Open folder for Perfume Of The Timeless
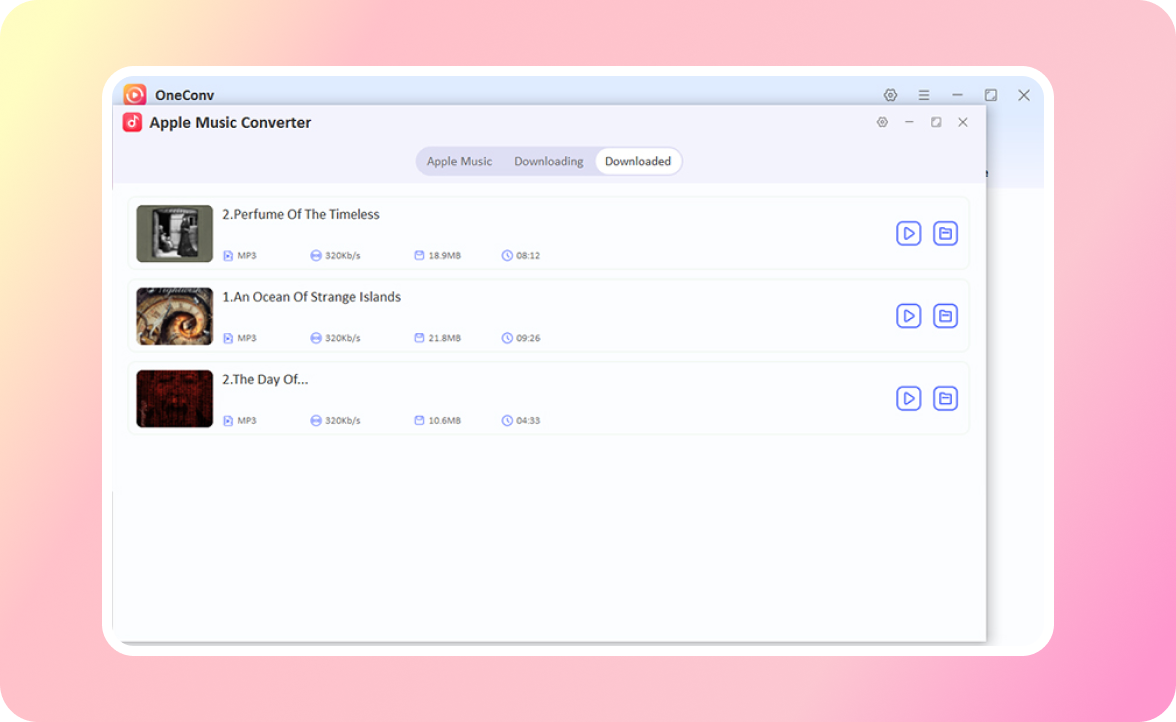This screenshot has width=1176, height=722. (x=945, y=234)
